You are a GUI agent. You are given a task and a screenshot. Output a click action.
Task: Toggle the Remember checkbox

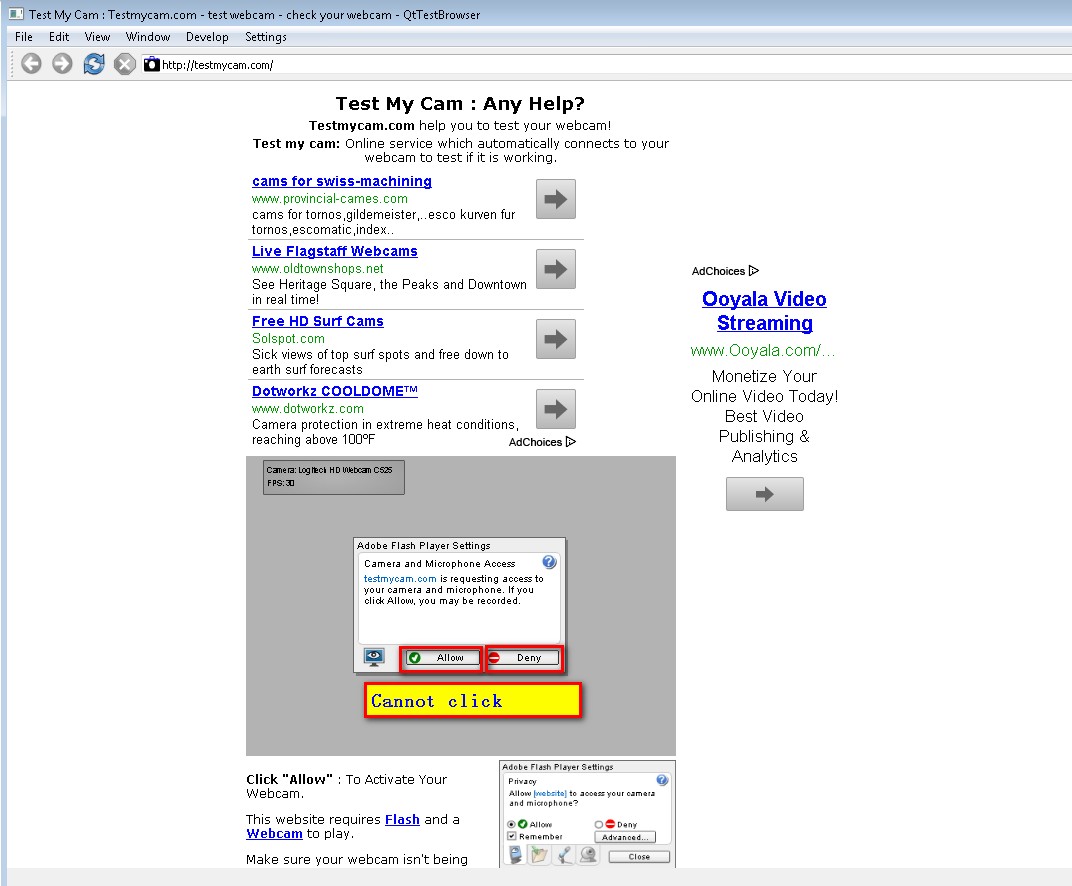pos(512,836)
